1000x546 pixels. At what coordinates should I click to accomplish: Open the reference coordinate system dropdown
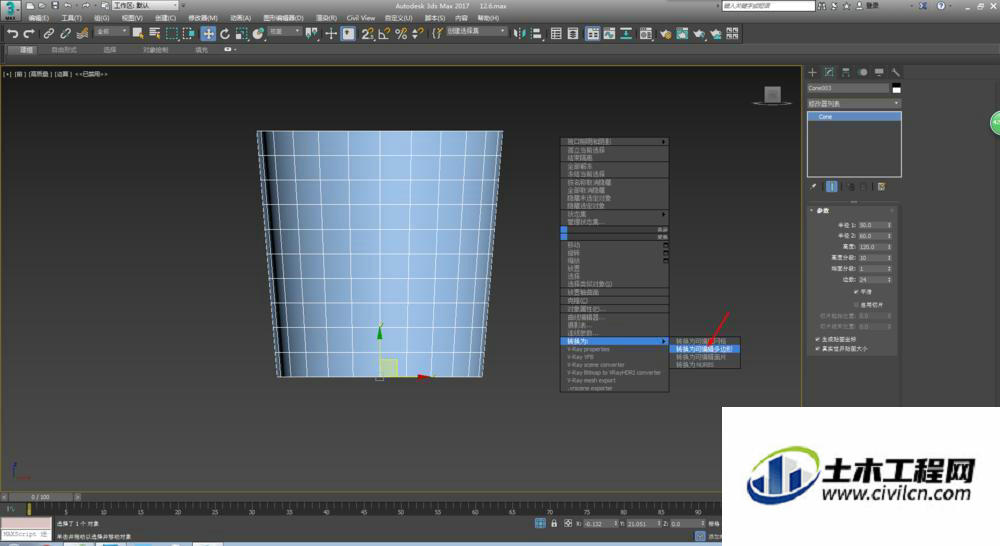coord(284,31)
